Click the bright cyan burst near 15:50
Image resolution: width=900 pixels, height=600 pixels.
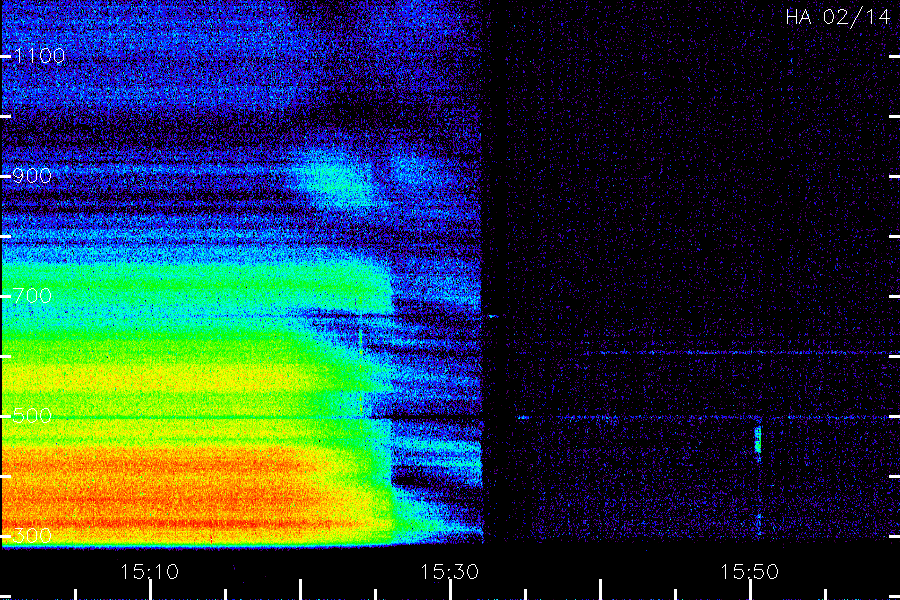[x=758, y=440]
